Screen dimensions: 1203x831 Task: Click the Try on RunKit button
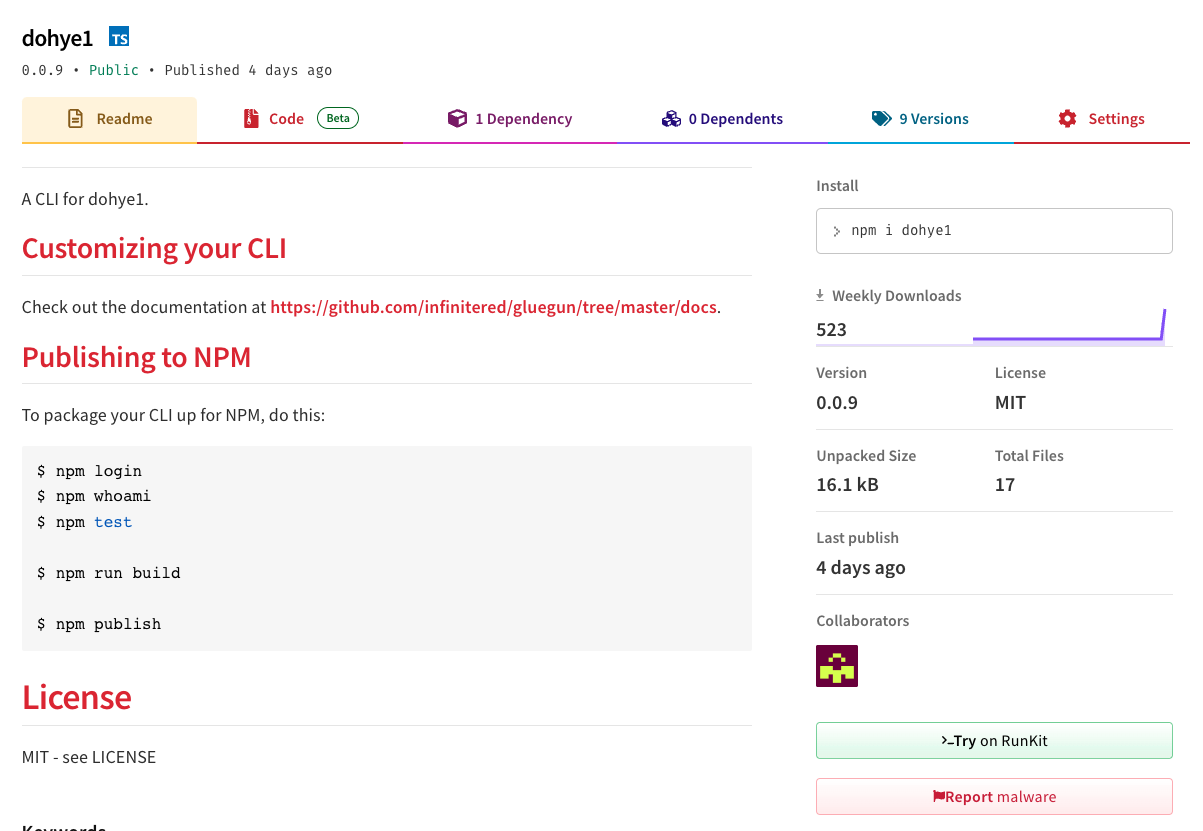pos(994,741)
